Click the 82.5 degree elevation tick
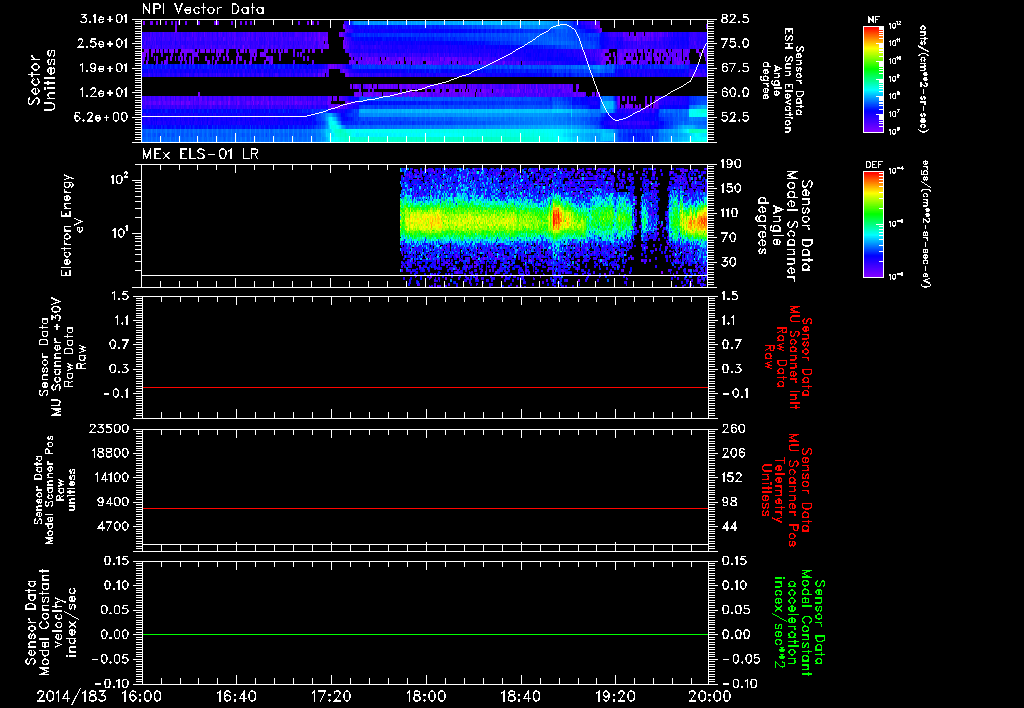Viewport: 1024px width, 708px height. click(x=735, y=19)
